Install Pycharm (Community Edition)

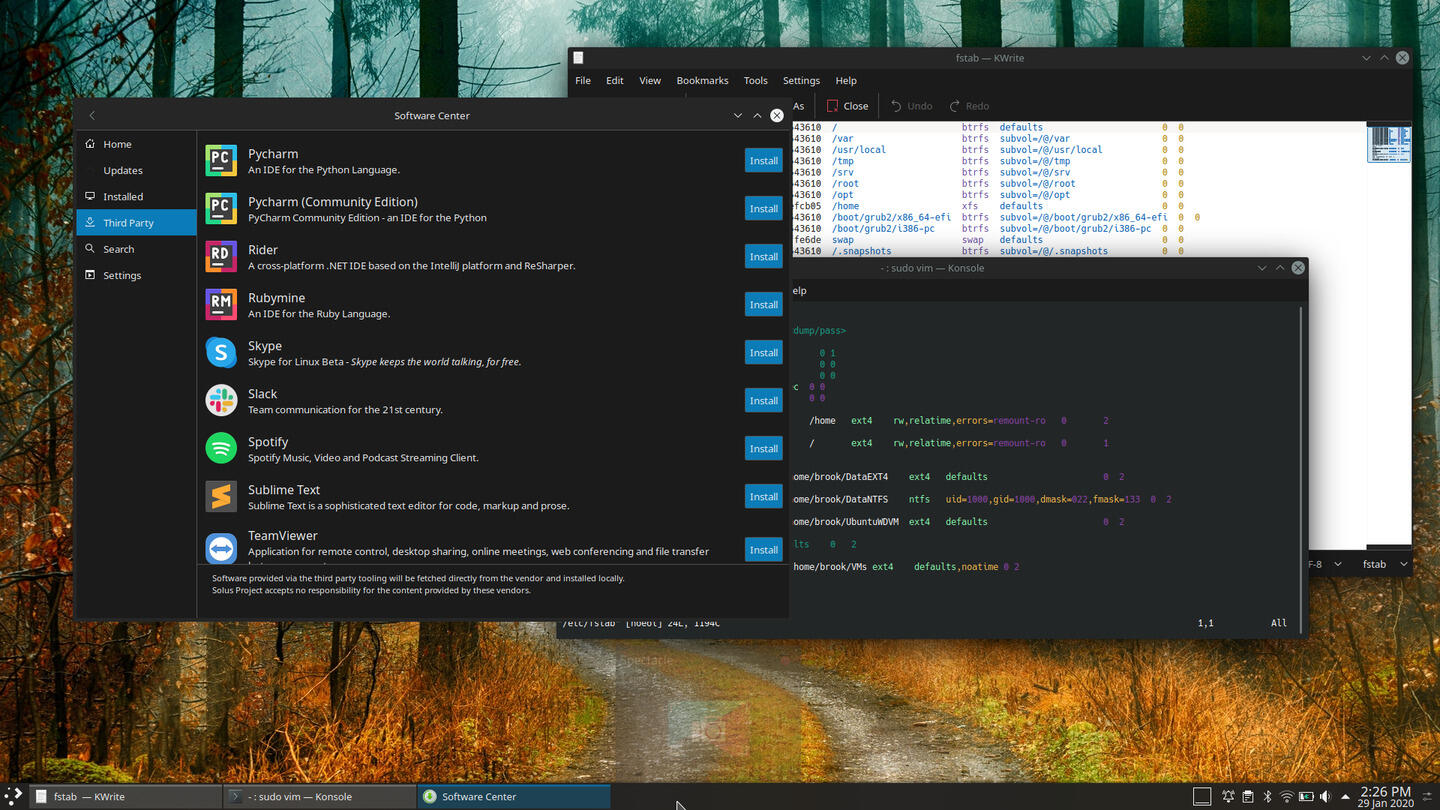(x=763, y=208)
